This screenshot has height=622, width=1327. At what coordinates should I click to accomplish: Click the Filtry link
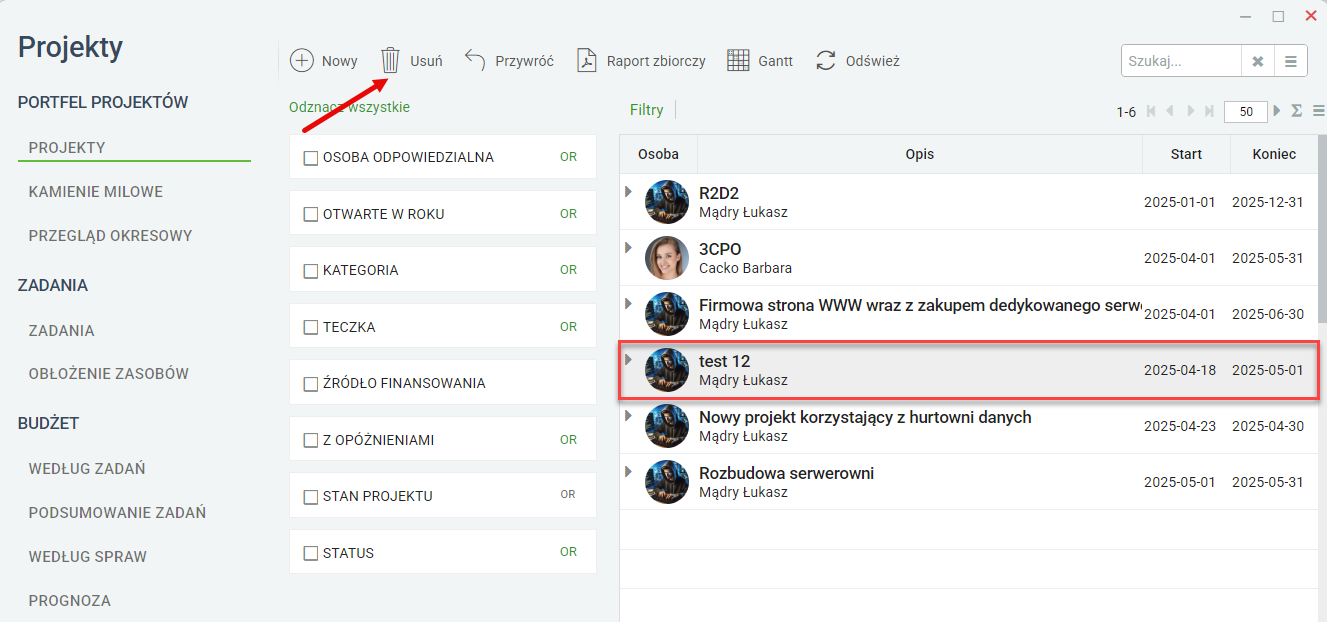[647, 110]
